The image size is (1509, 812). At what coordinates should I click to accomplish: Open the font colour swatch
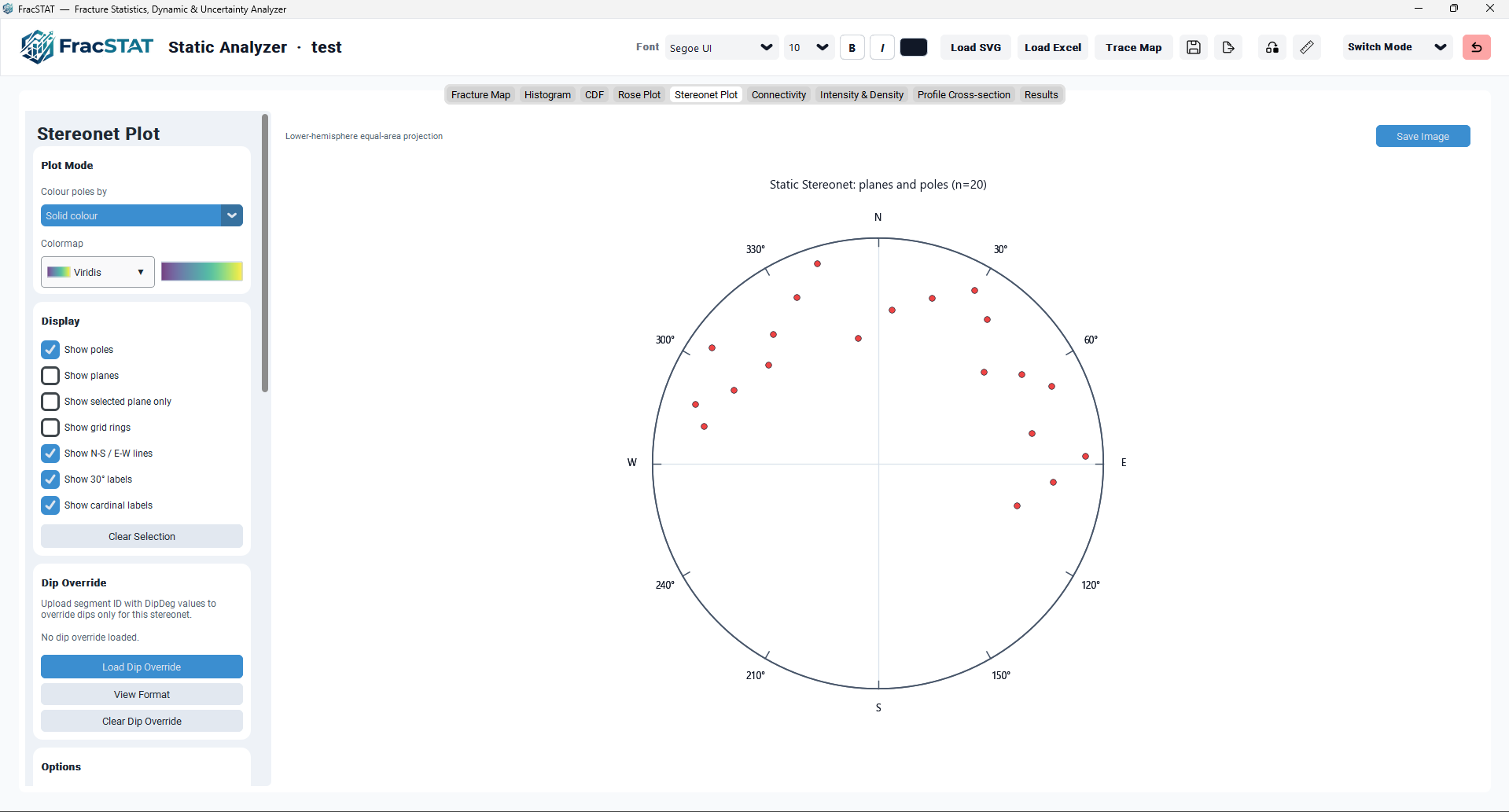914,47
